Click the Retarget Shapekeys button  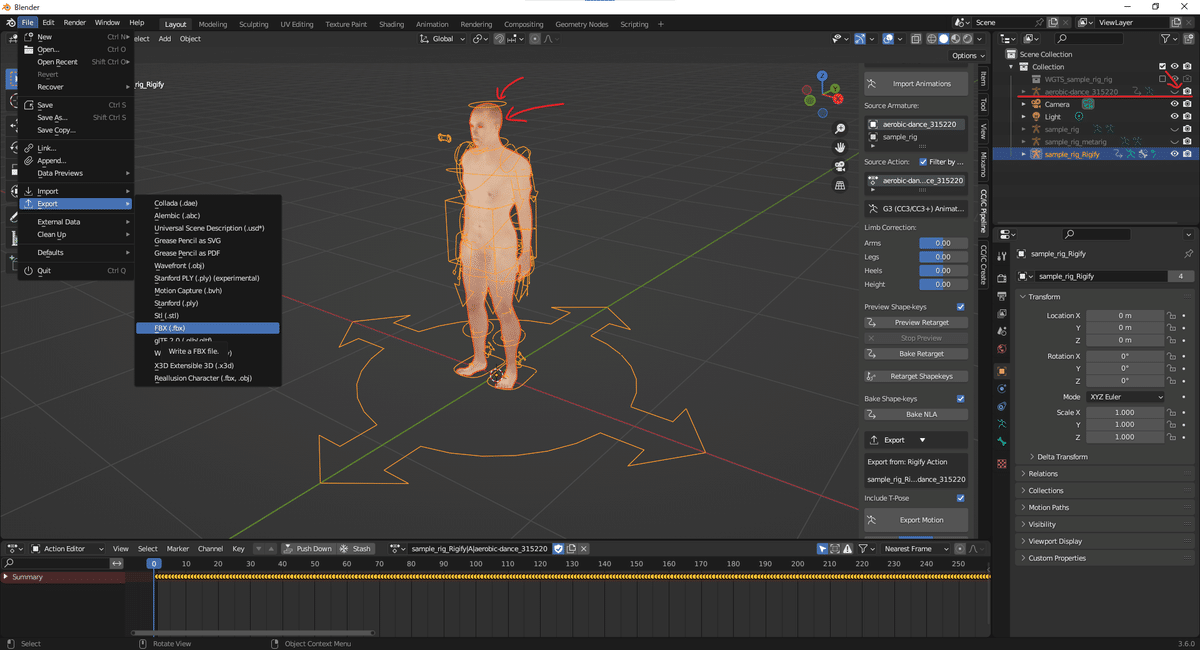916,376
